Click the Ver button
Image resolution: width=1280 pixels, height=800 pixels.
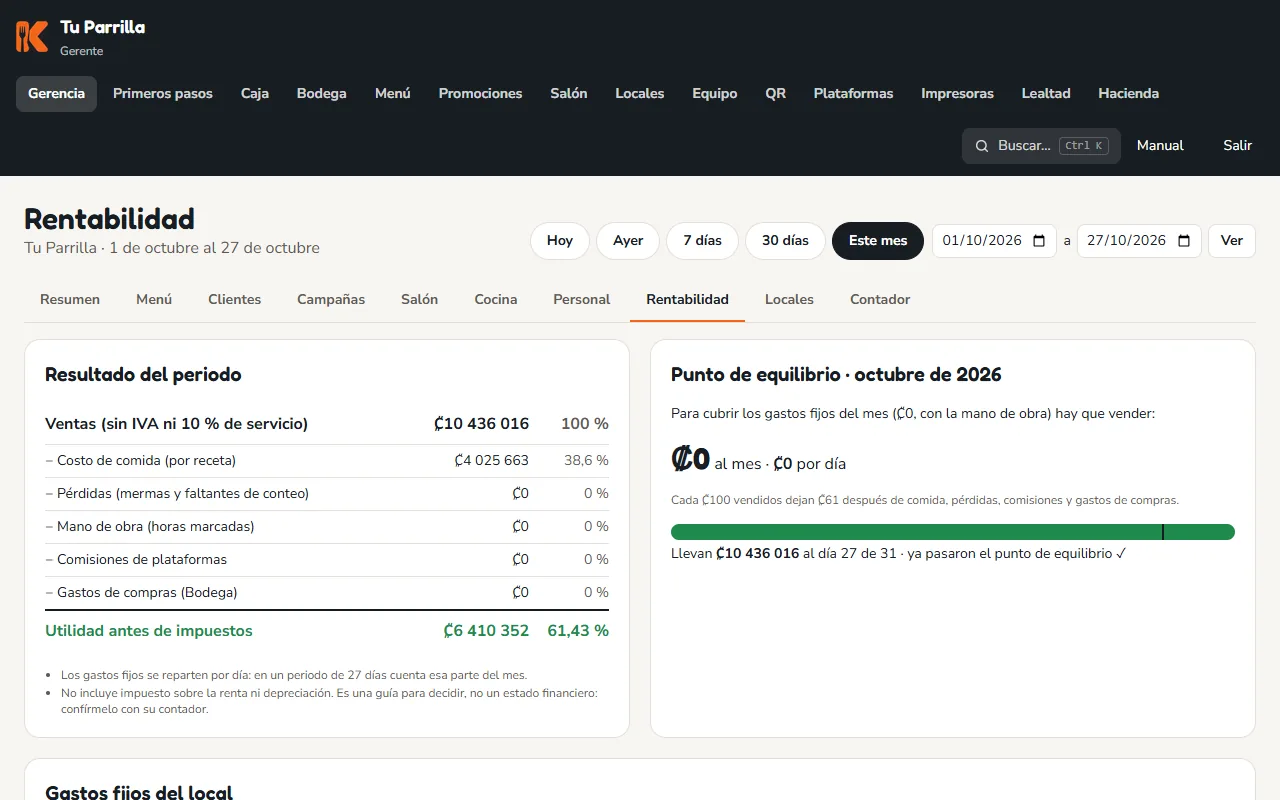coord(1232,241)
